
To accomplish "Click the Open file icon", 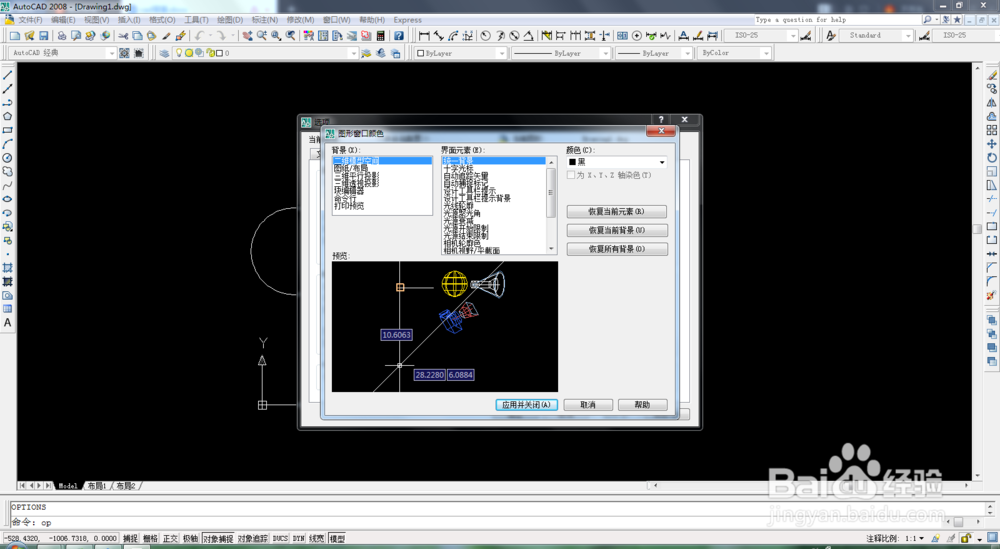I will click(x=29, y=36).
